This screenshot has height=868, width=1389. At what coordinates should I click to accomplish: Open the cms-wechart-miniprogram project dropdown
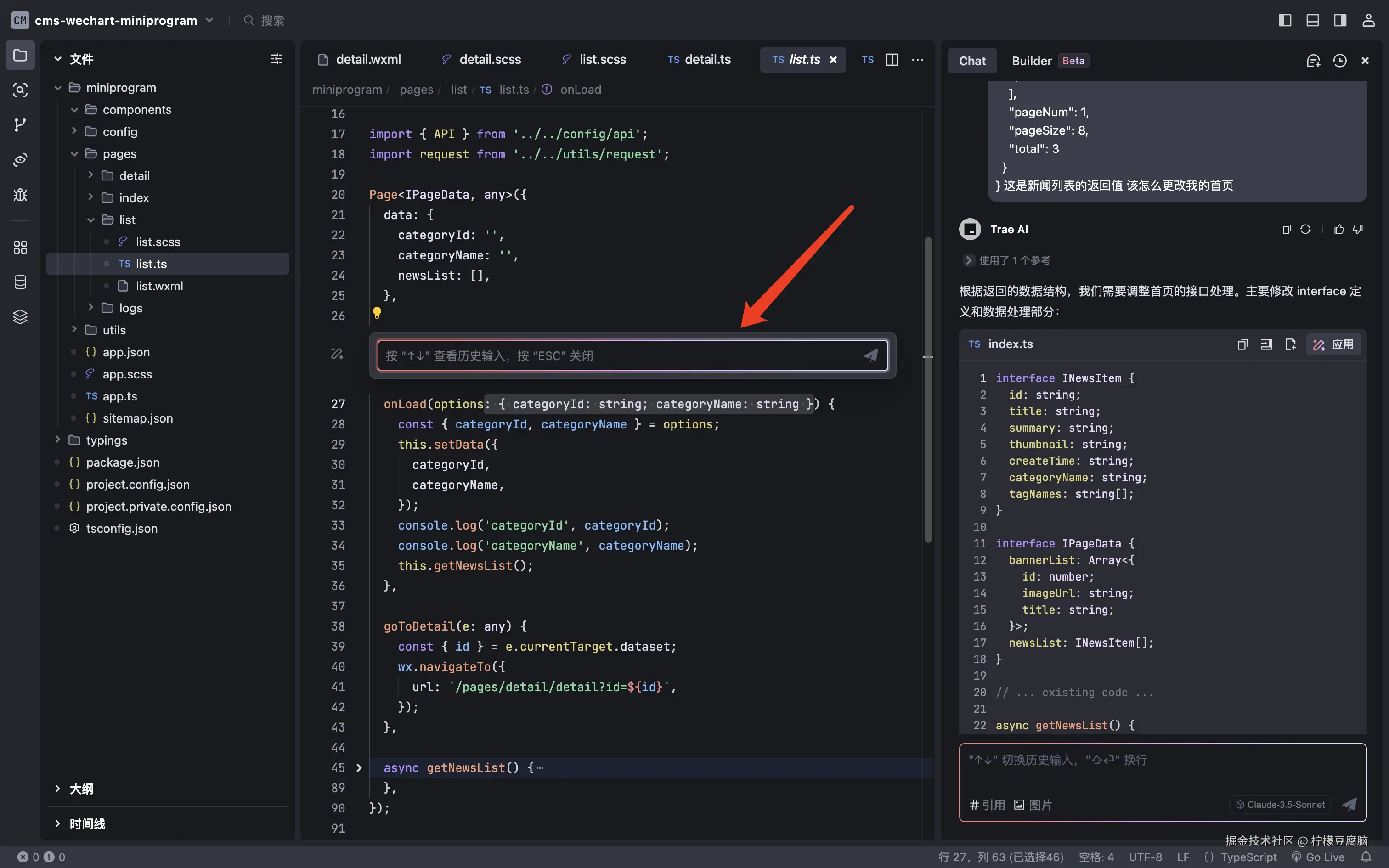tap(209, 21)
